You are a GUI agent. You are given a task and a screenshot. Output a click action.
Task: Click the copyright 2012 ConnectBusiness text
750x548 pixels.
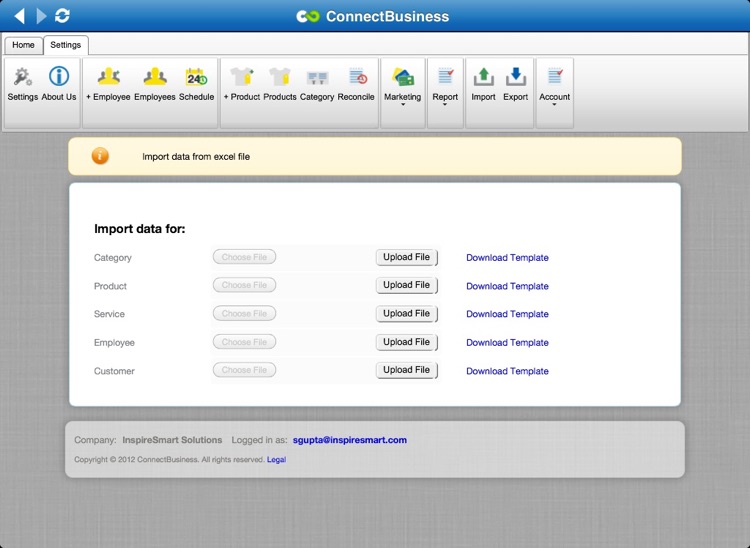[169, 460]
